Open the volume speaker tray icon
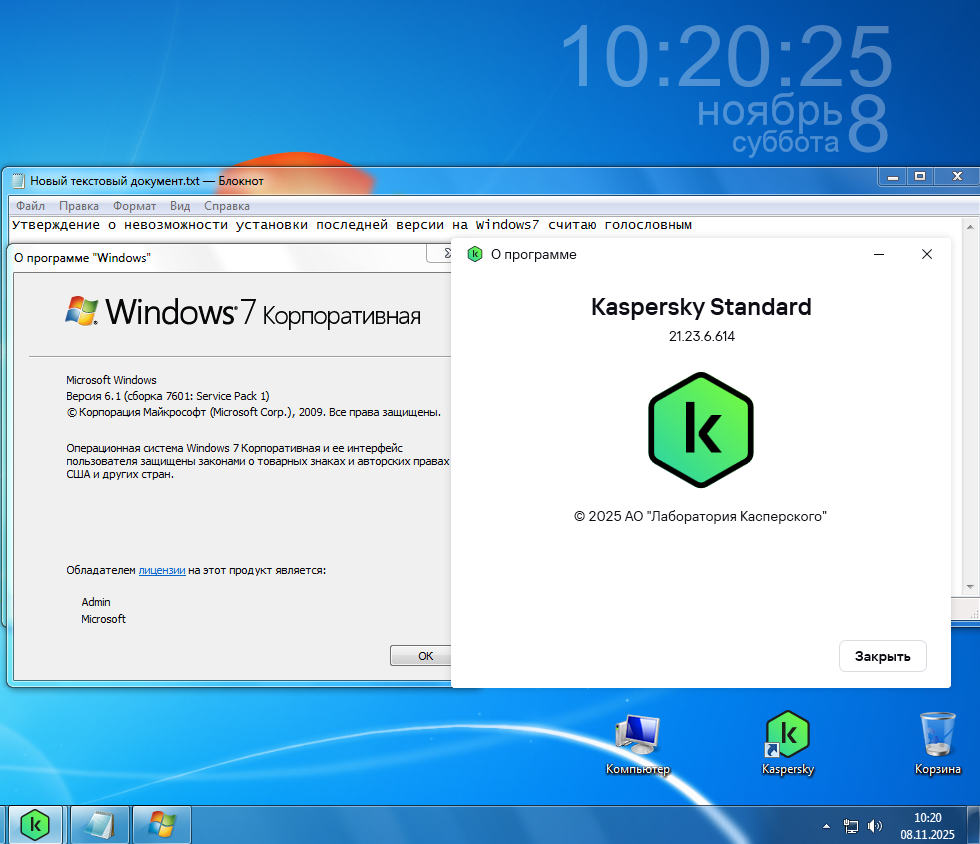 (x=874, y=826)
